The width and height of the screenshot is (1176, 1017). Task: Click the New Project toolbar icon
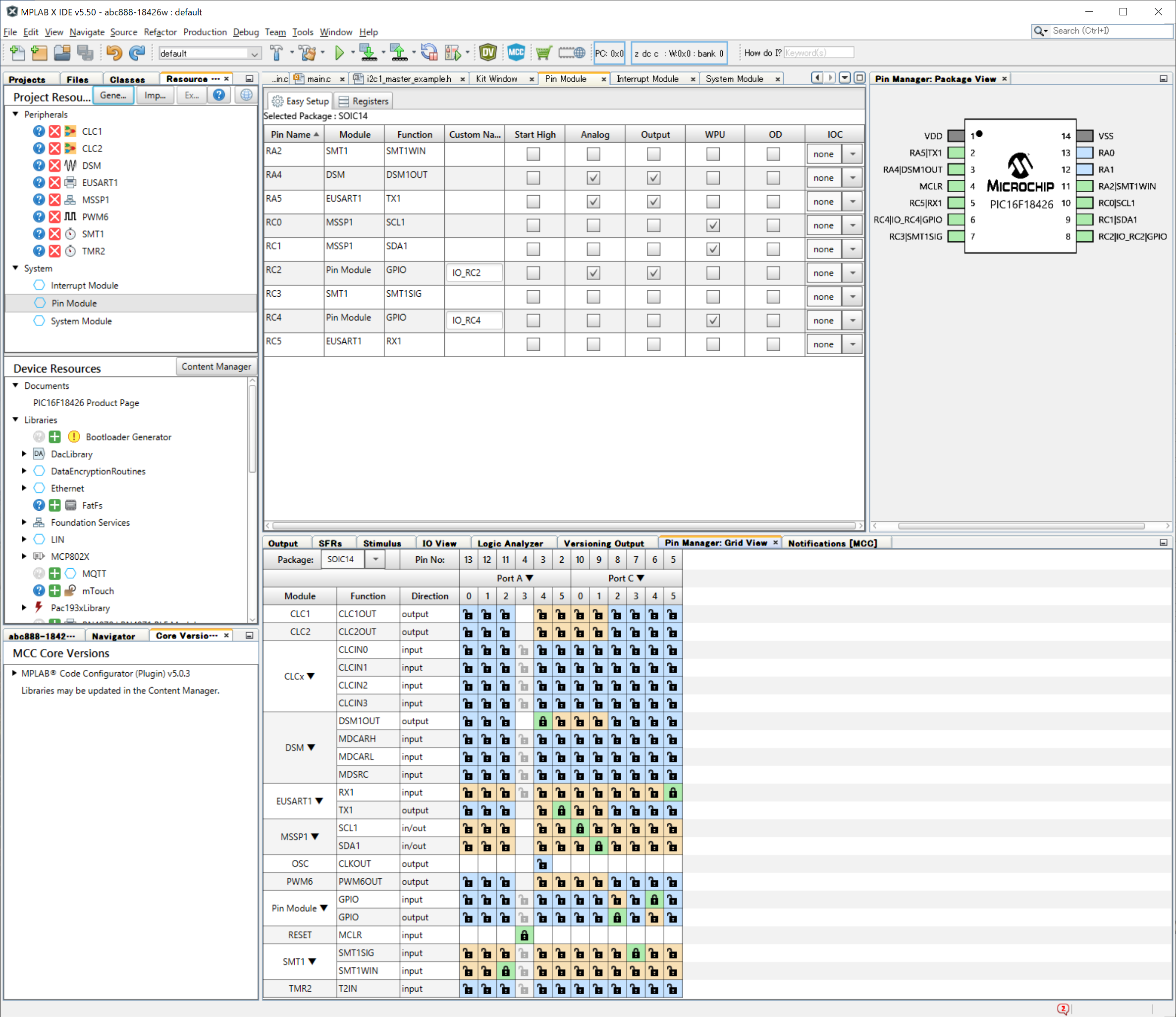(39, 53)
